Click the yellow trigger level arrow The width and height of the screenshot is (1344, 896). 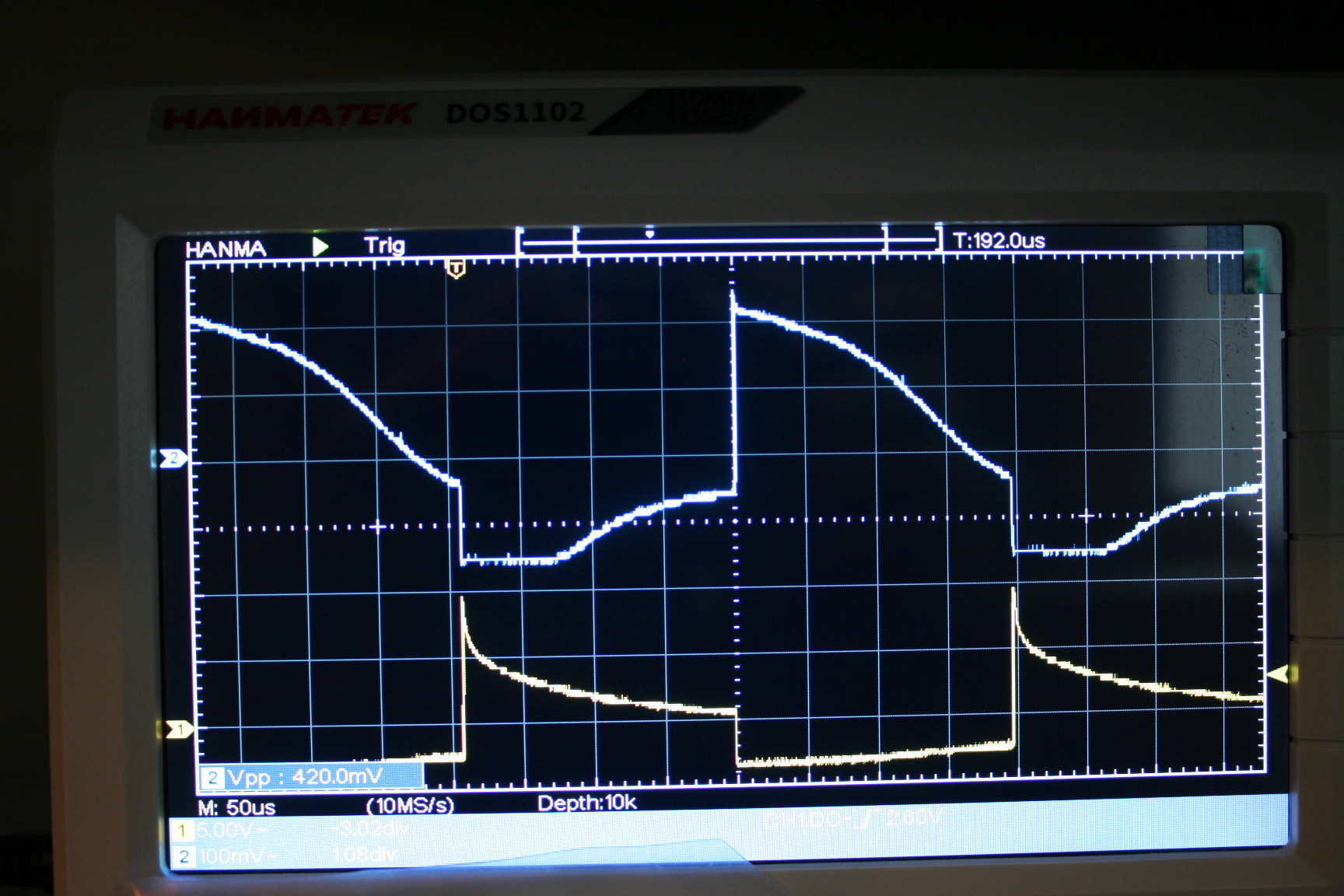pyautogui.click(x=1278, y=674)
